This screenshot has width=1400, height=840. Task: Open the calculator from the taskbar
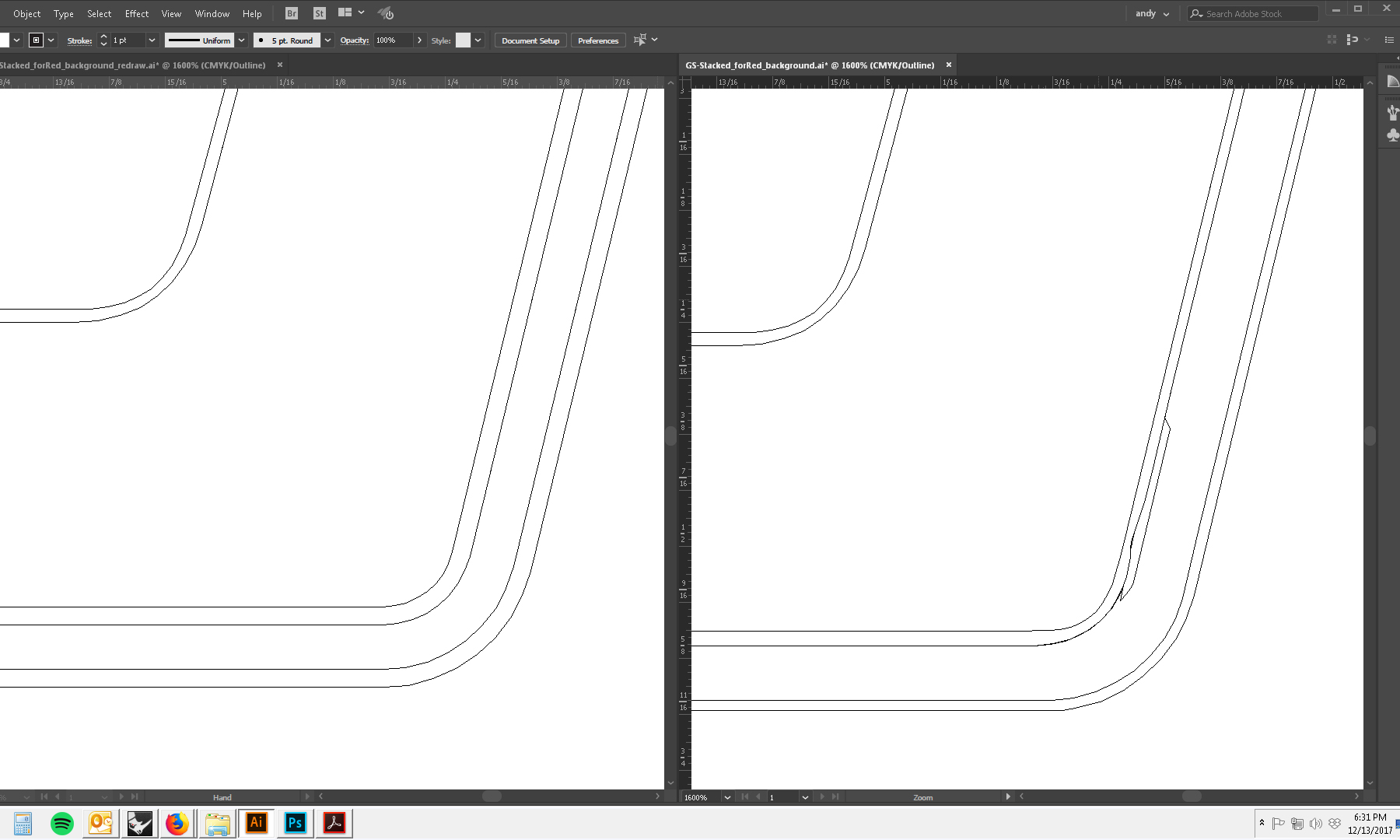pos(23,823)
